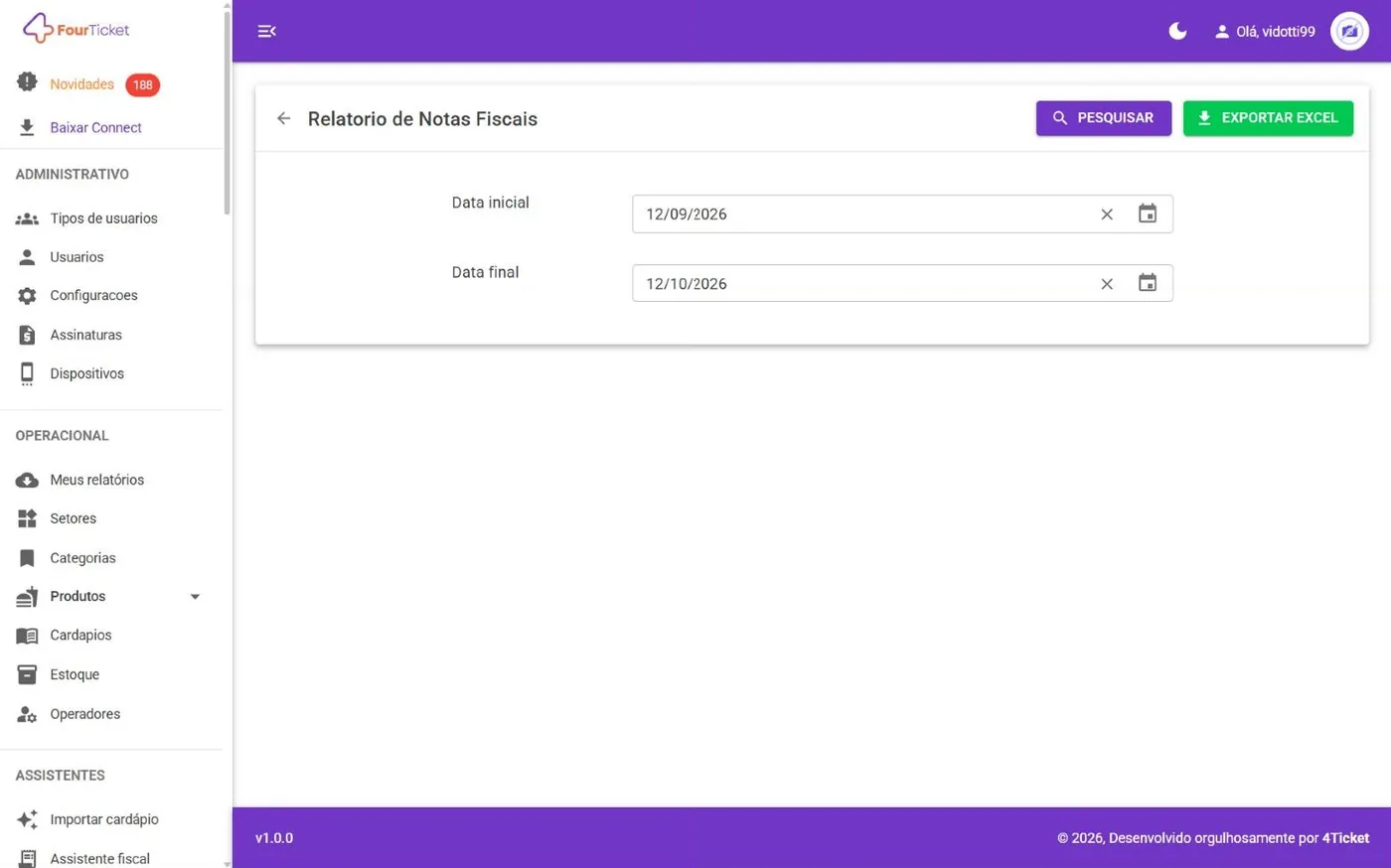The image size is (1391, 868).
Task: Open Usuarios in the sidebar
Action: point(77,257)
